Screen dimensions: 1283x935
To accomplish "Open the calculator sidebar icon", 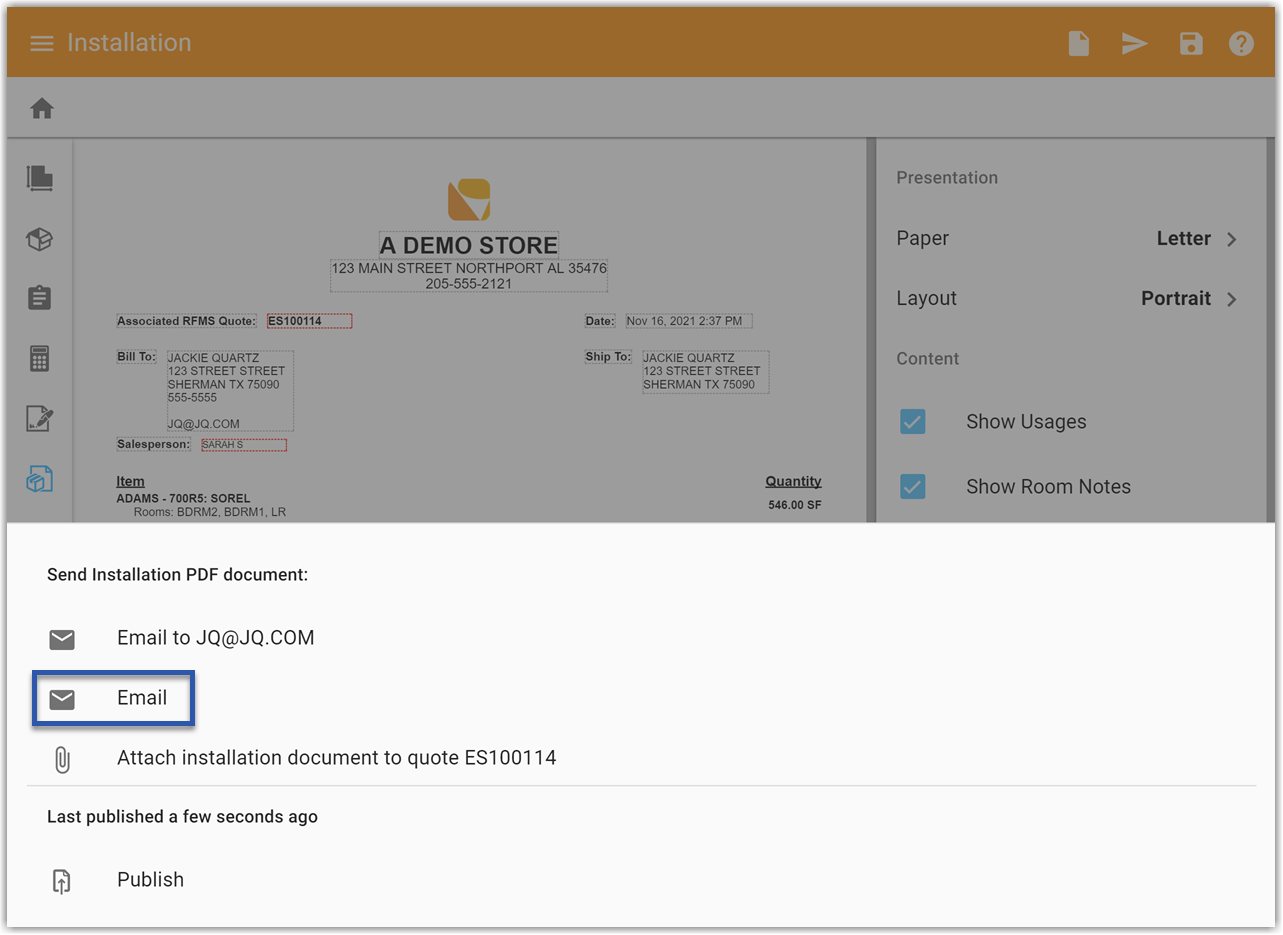I will pos(40,358).
